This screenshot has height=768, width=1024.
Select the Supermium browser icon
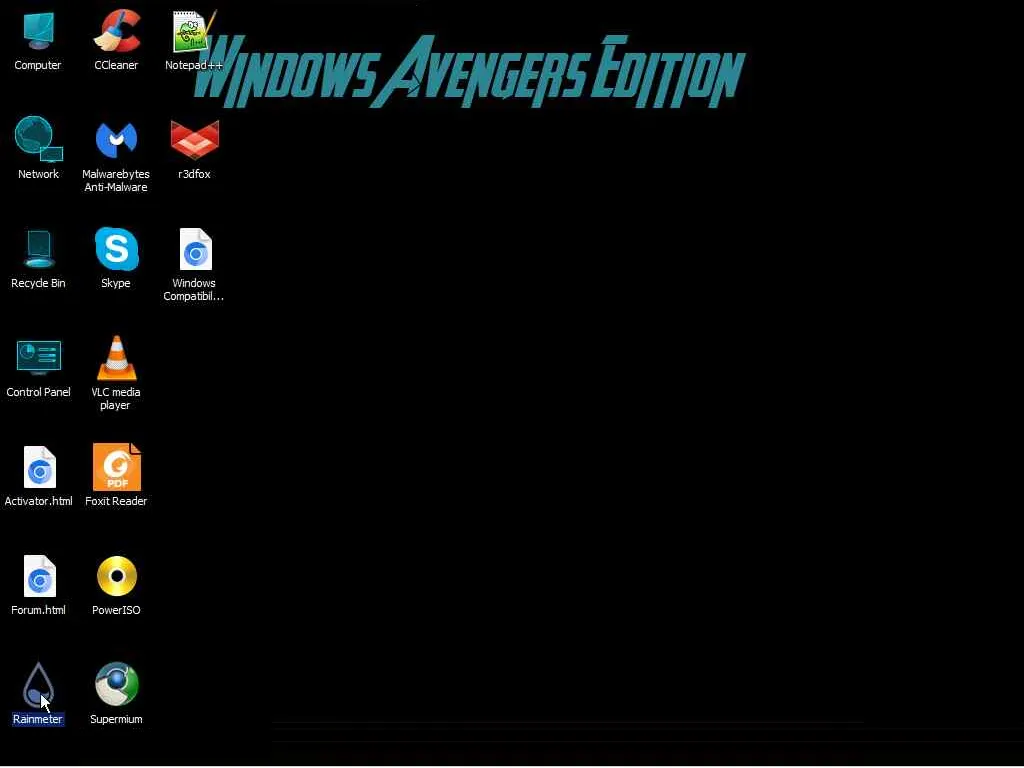click(117, 684)
